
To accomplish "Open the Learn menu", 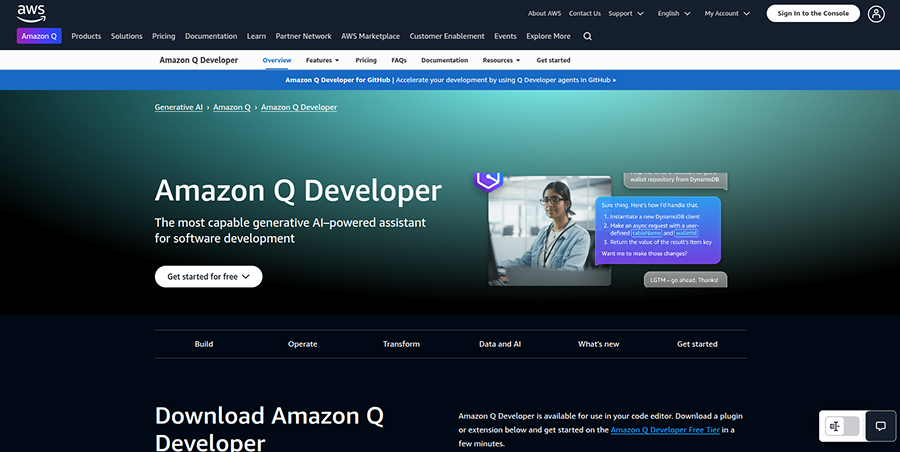I will coord(256,36).
